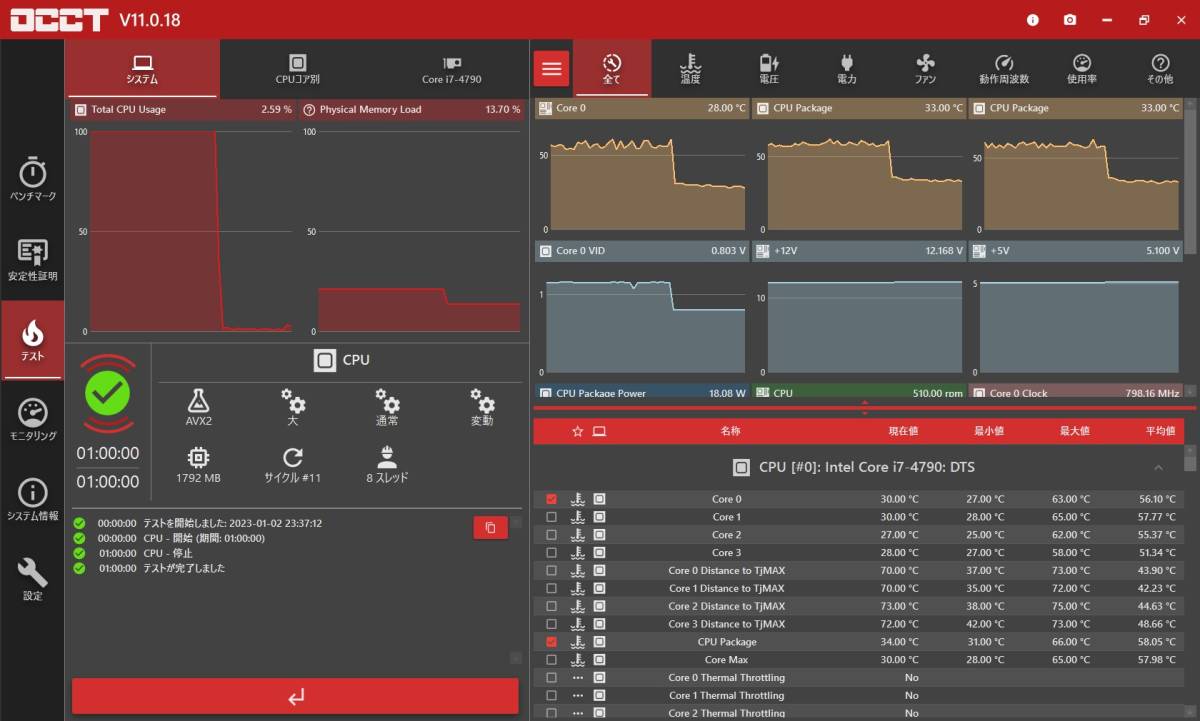
Task: Select the Core i7-4790 tab
Action: (451, 69)
